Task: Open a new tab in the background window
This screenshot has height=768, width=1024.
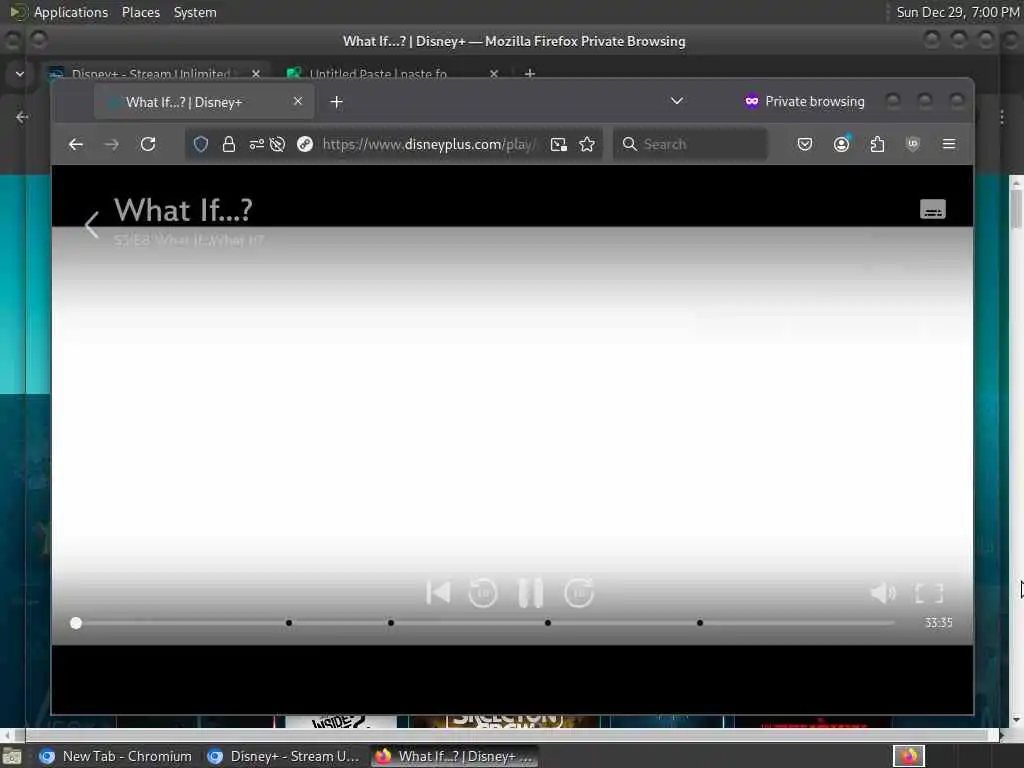Action: 530,73
